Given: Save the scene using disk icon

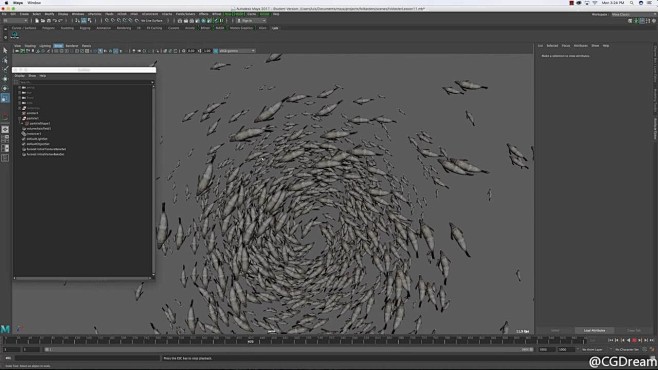Looking at the screenshot, I should (x=49, y=21).
